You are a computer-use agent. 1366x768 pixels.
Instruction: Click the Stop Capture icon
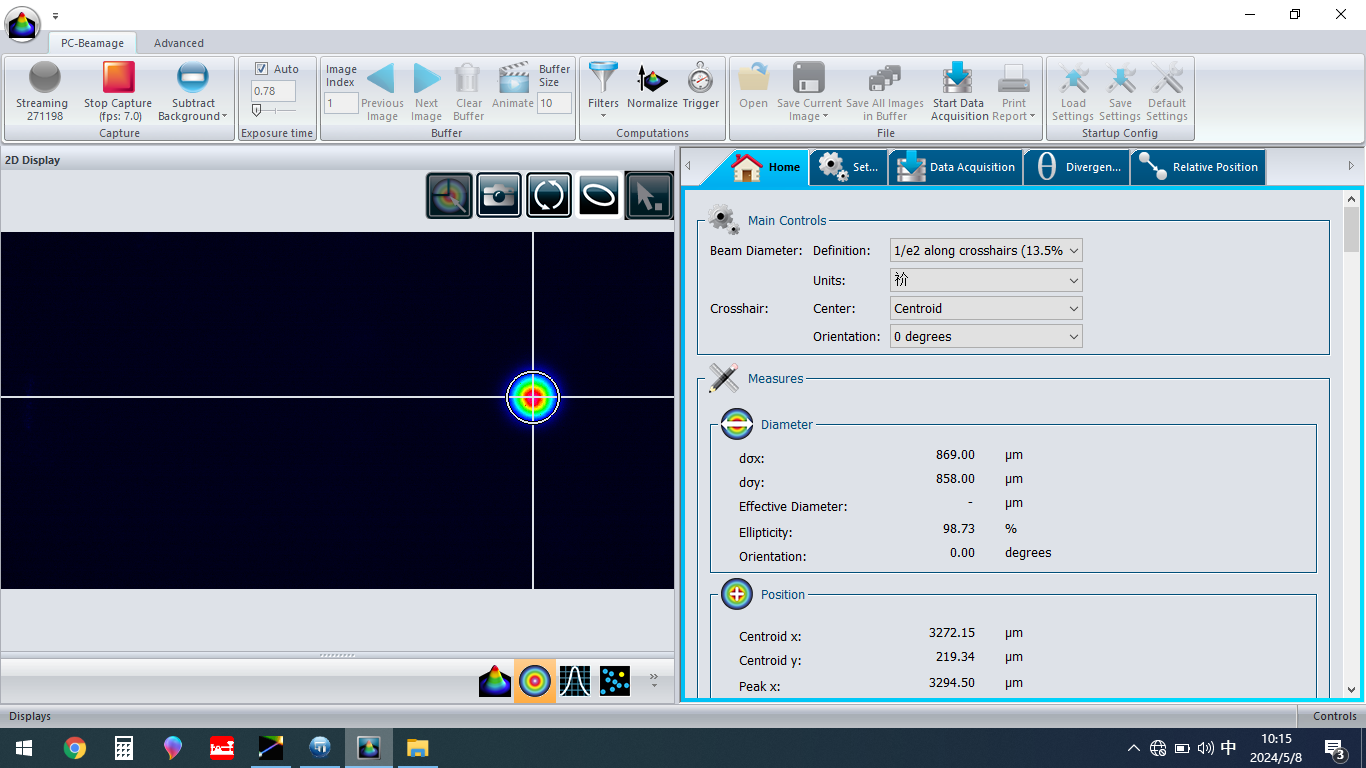[x=118, y=78]
